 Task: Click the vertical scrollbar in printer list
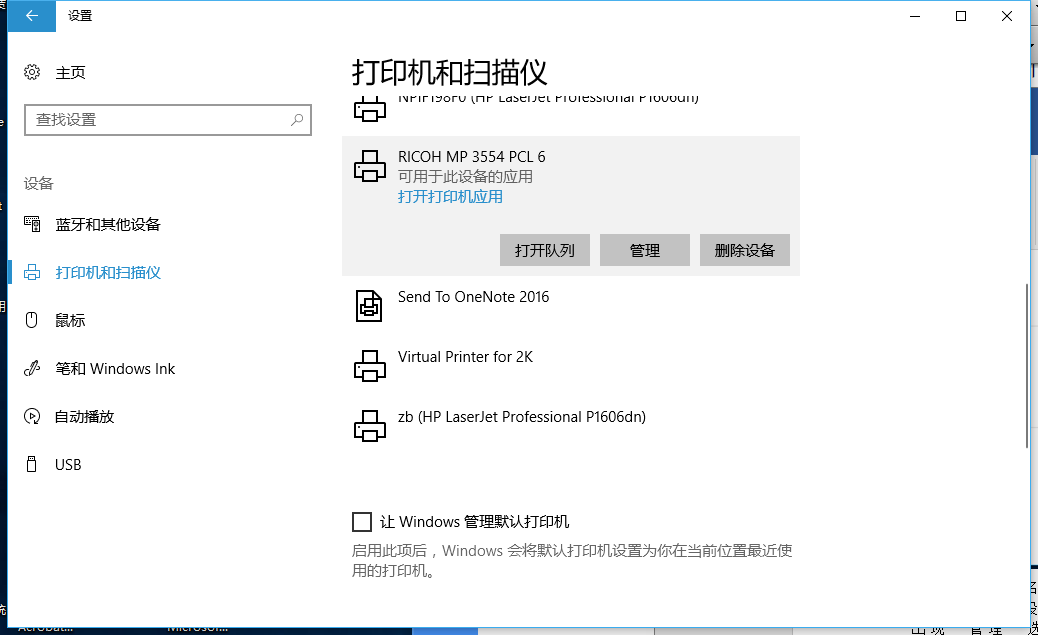pos(1024,365)
